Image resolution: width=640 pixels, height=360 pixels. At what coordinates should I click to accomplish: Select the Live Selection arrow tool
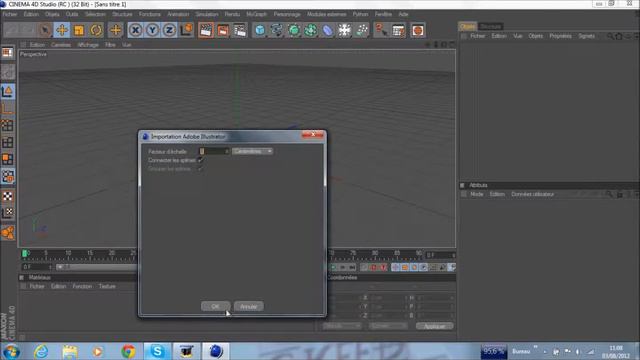click(45, 30)
